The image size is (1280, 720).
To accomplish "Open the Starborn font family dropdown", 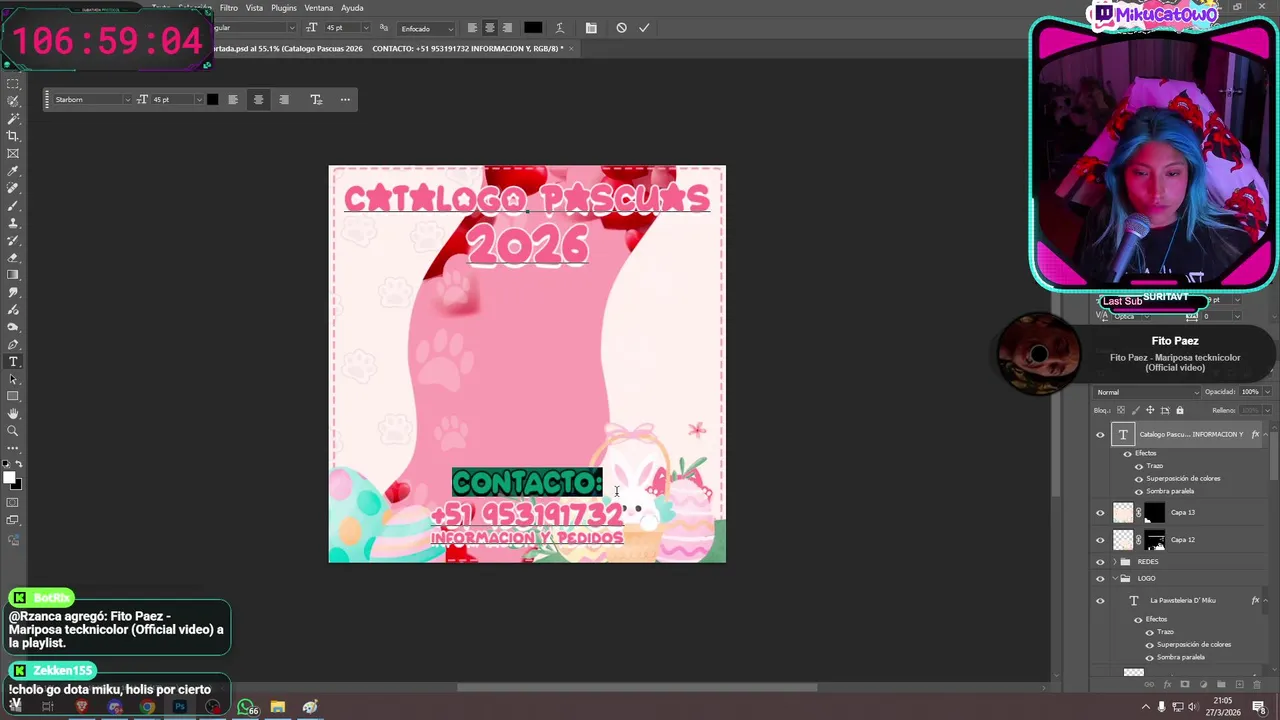I will tap(127, 99).
